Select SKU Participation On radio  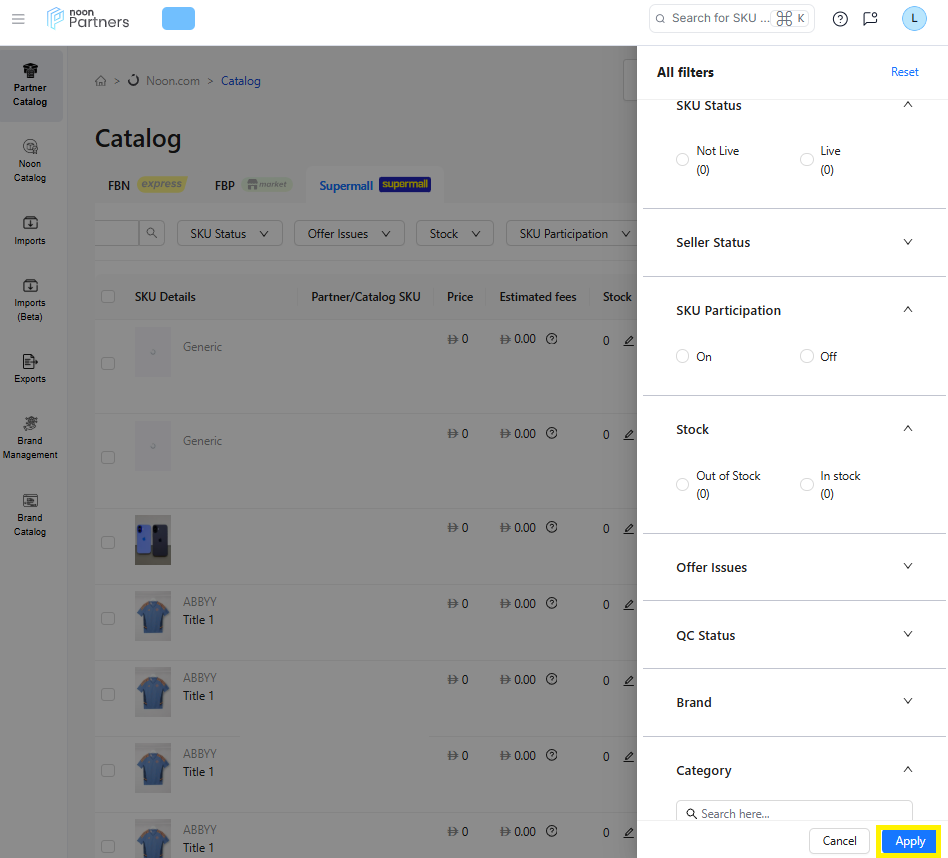coord(683,356)
